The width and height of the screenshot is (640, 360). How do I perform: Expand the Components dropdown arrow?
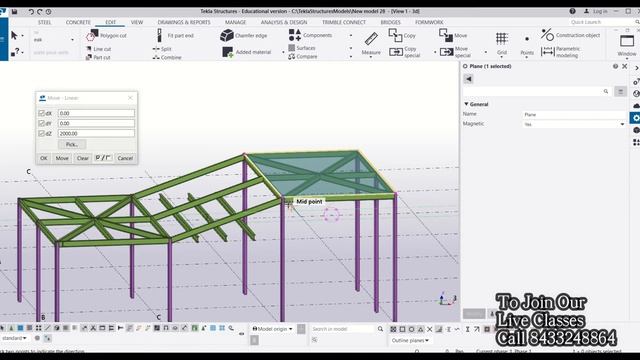(351, 36)
